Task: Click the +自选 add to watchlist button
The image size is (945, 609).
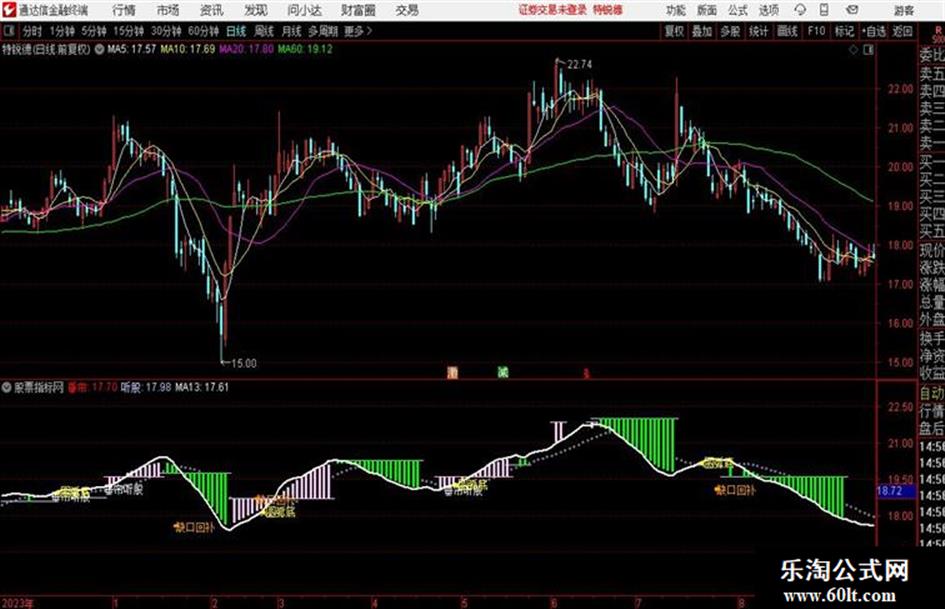Action: pos(873,31)
